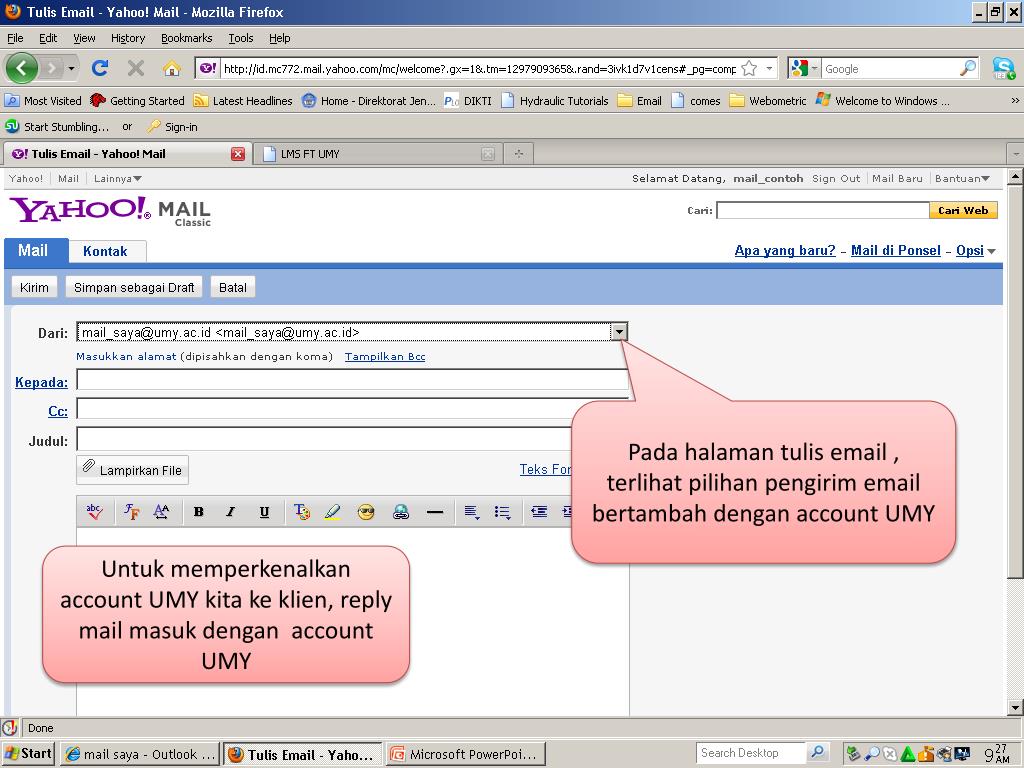1024x768 pixels.
Task: Click the Cari Web button
Action: pyautogui.click(x=963, y=210)
